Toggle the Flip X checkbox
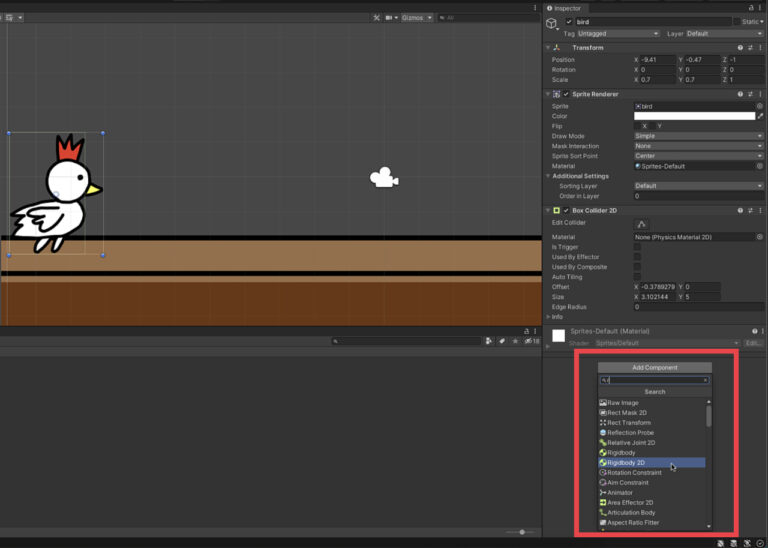Image resolution: width=768 pixels, height=548 pixels. 637,126
